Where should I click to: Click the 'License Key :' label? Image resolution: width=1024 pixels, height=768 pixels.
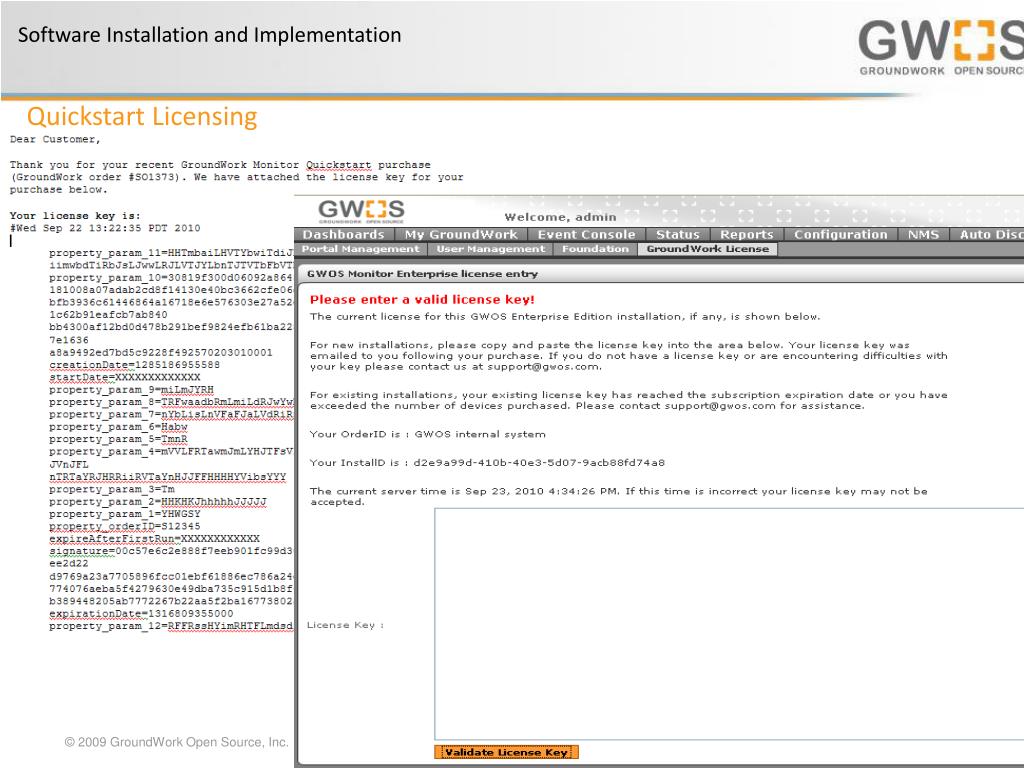click(345, 625)
